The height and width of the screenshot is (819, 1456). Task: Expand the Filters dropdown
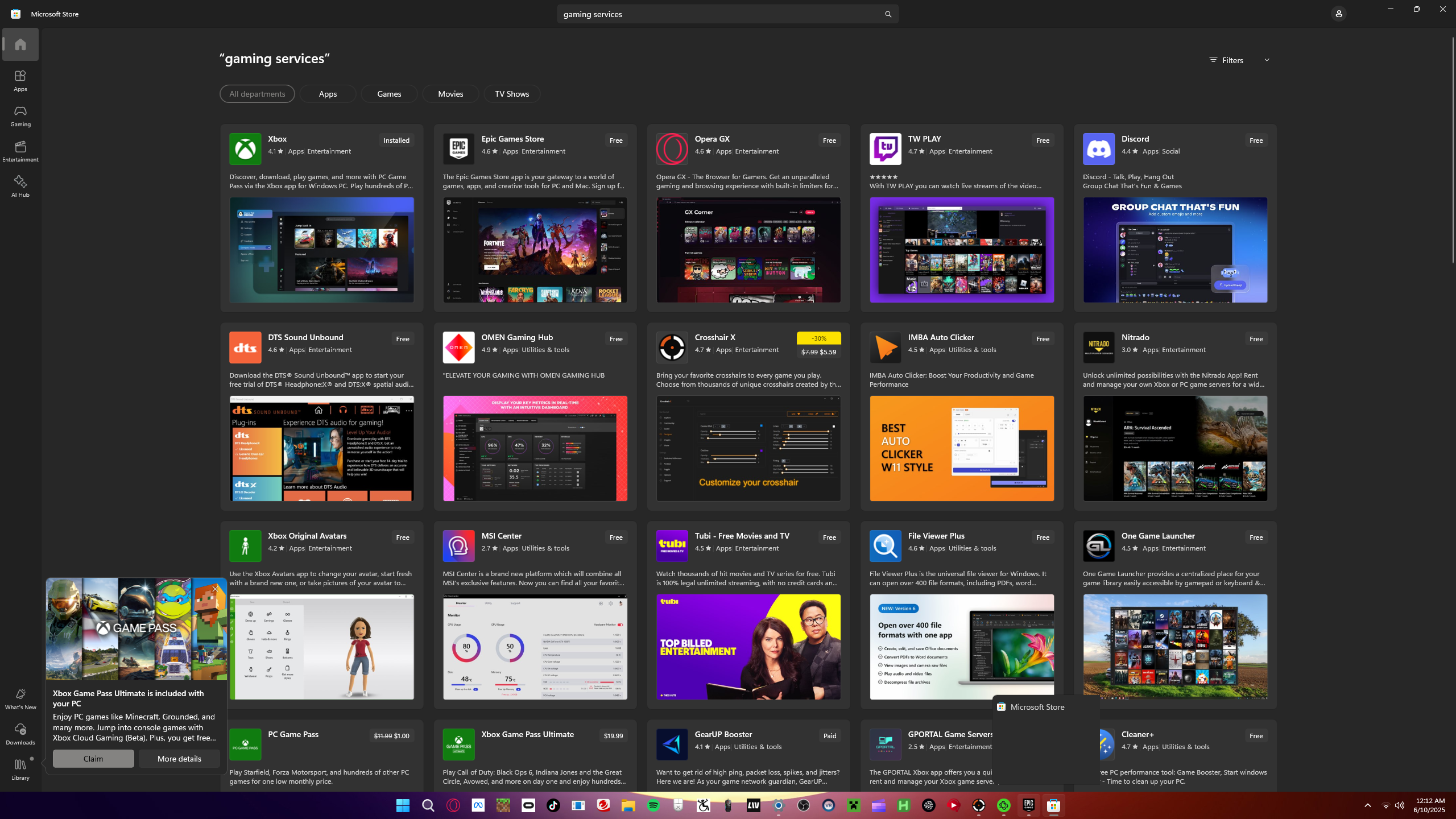(x=1232, y=60)
